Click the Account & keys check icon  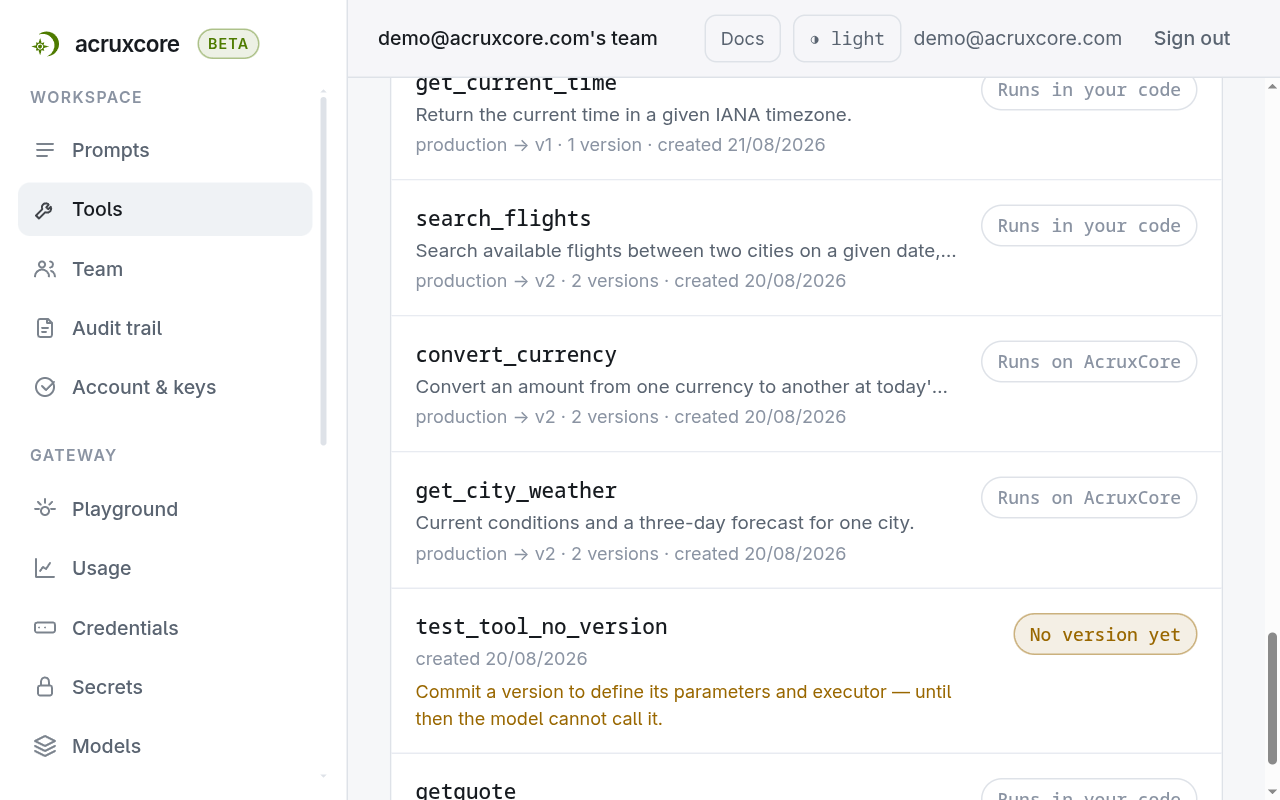[45, 387]
